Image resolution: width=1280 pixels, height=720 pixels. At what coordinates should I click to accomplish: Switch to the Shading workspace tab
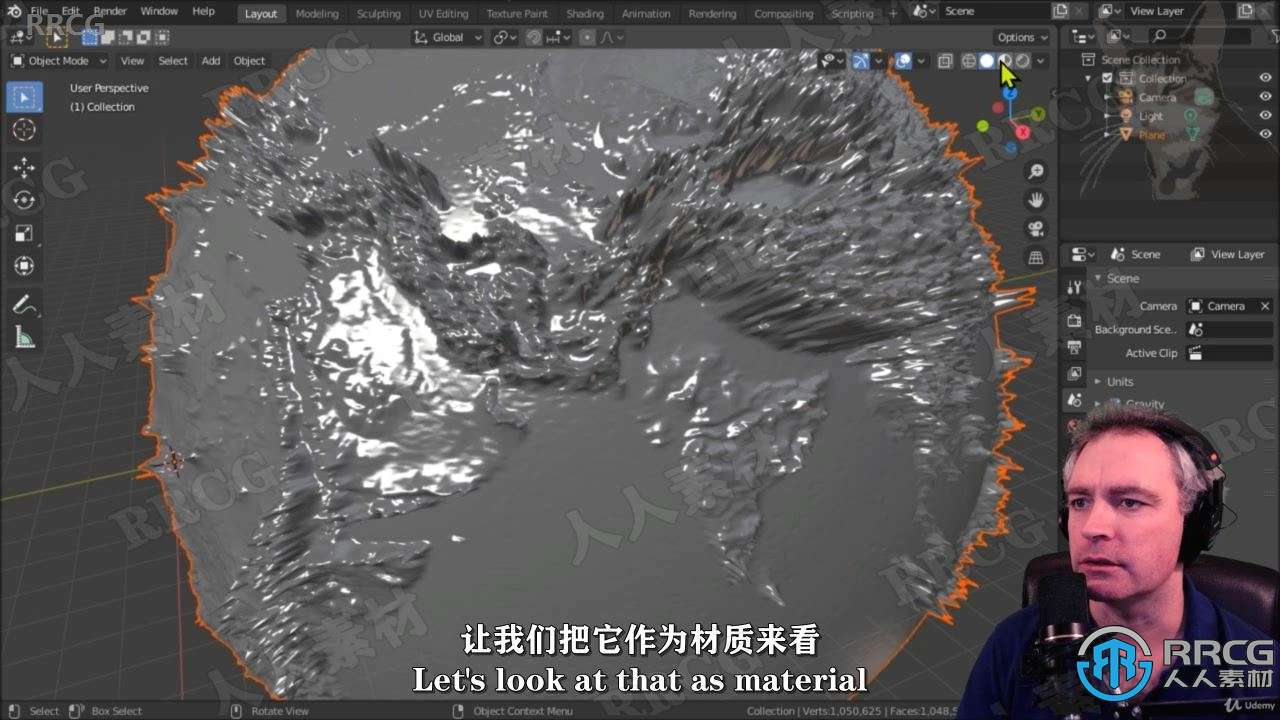pyautogui.click(x=585, y=13)
